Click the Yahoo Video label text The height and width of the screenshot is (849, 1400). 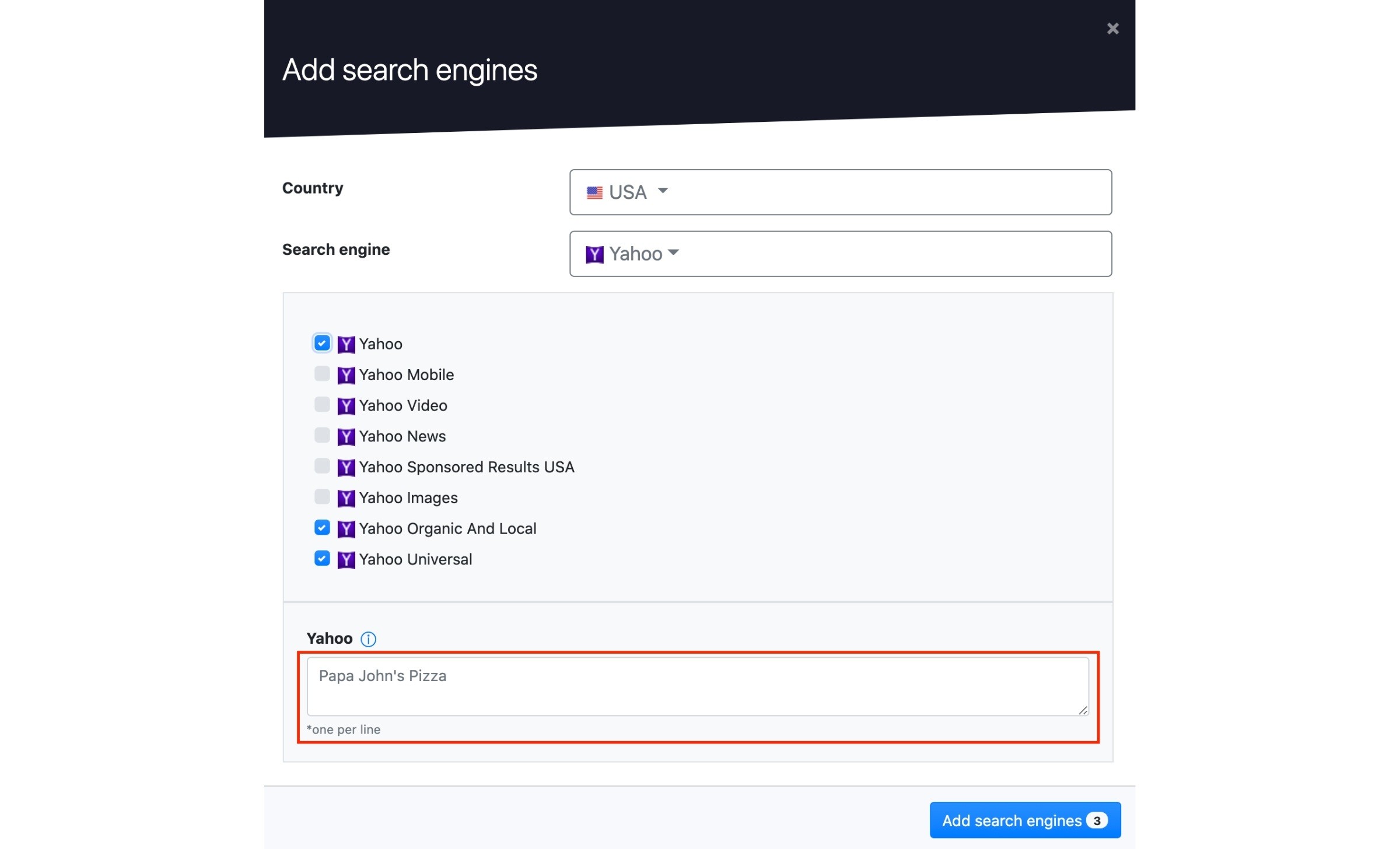click(403, 406)
